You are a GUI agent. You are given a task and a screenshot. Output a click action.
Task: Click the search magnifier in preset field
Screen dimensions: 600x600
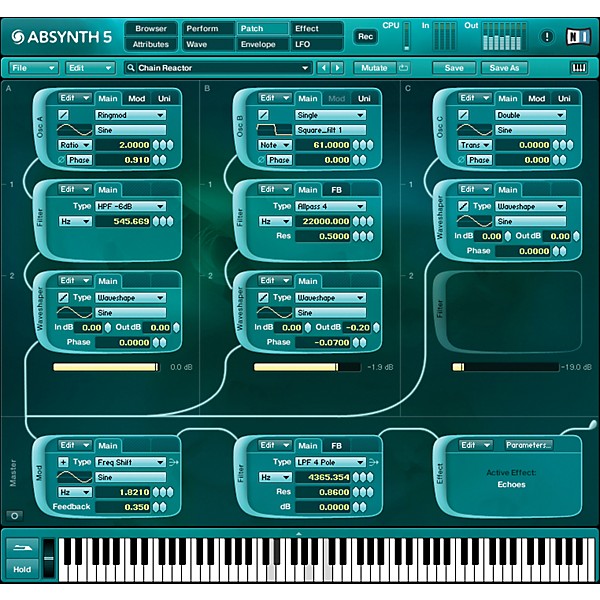pos(131,68)
